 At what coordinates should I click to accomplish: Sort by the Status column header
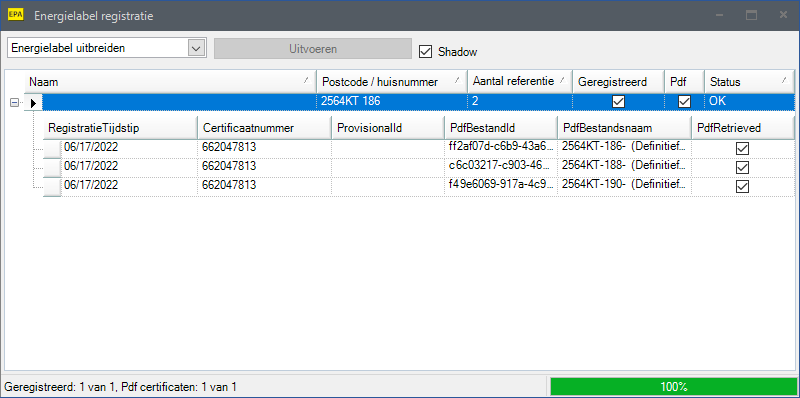pyautogui.click(x=749, y=82)
